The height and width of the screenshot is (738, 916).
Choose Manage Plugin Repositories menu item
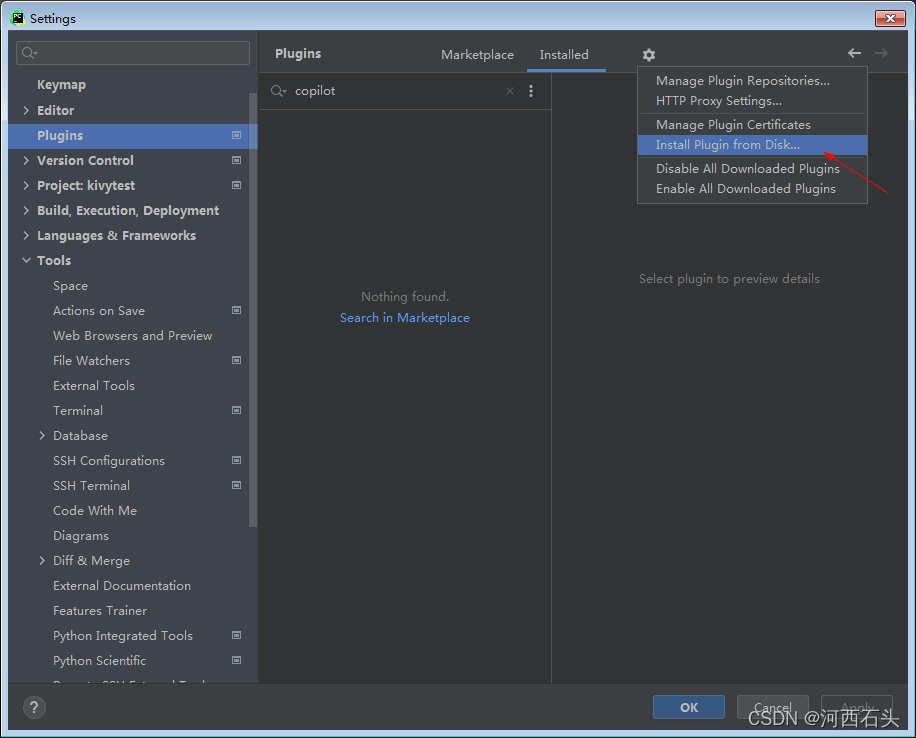coord(752,81)
